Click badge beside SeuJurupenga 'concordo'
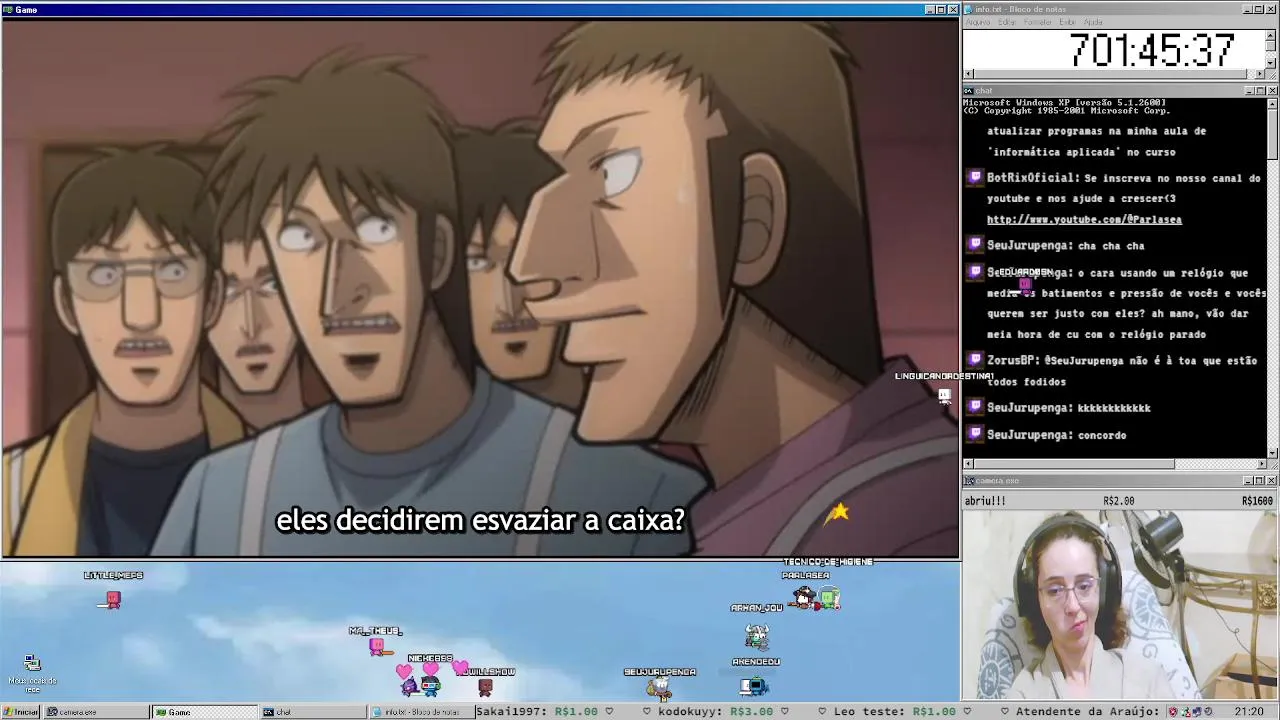Image resolution: width=1280 pixels, height=720 pixels. click(x=975, y=434)
